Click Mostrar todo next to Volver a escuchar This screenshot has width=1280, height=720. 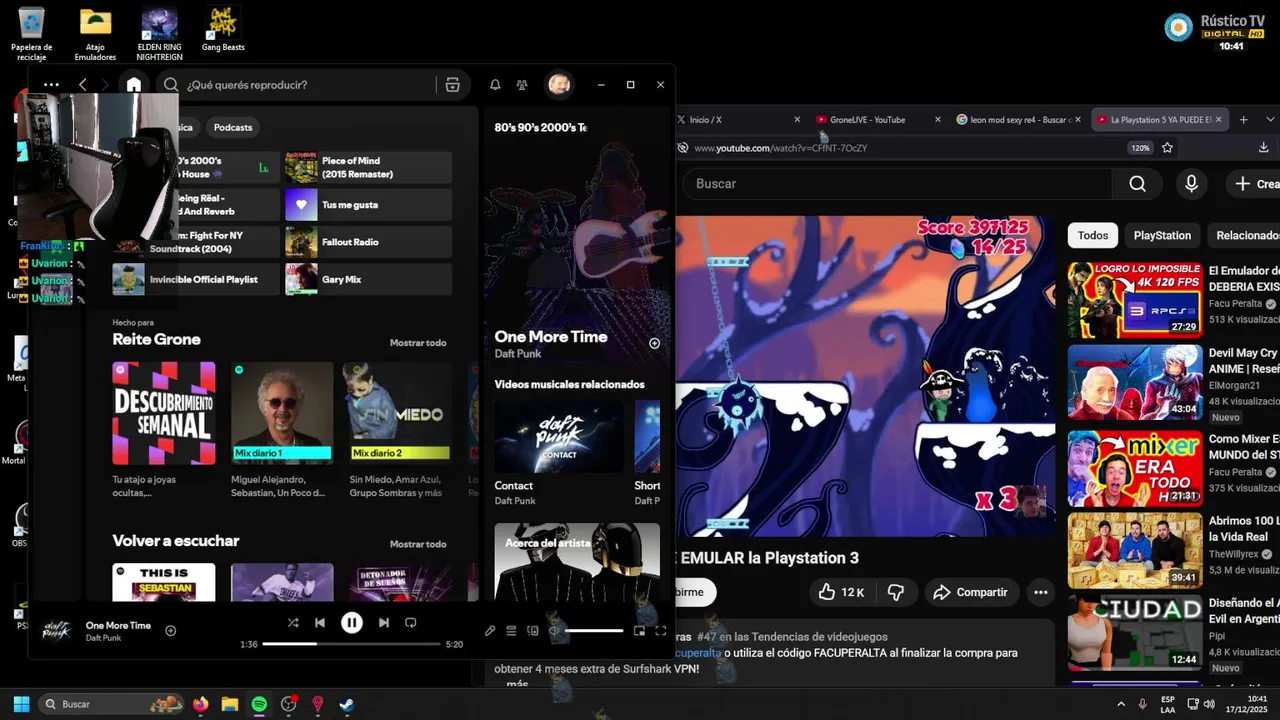pyautogui.click(x=418, y=544)
